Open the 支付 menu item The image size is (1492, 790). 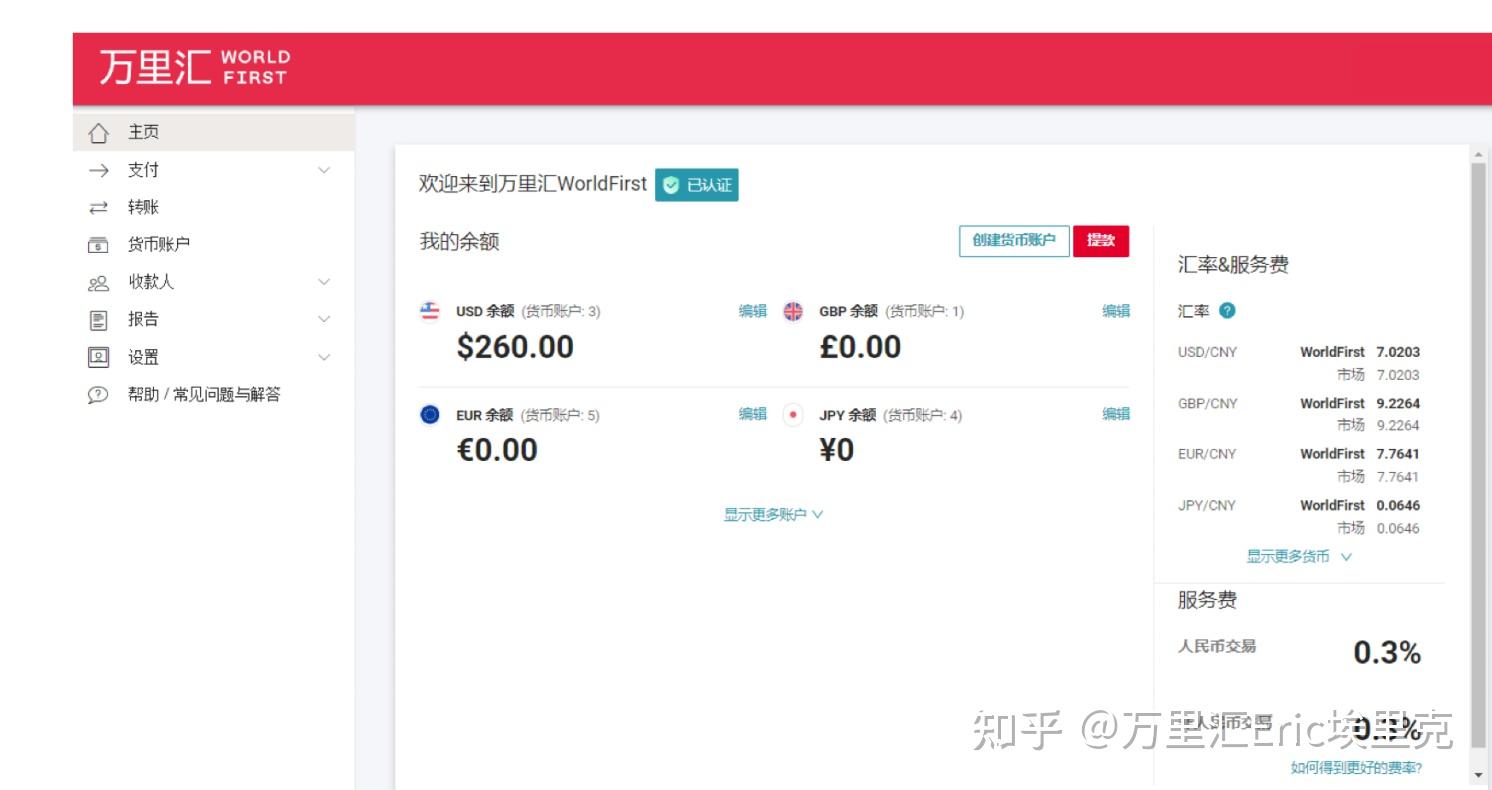(x=214, y=170)
